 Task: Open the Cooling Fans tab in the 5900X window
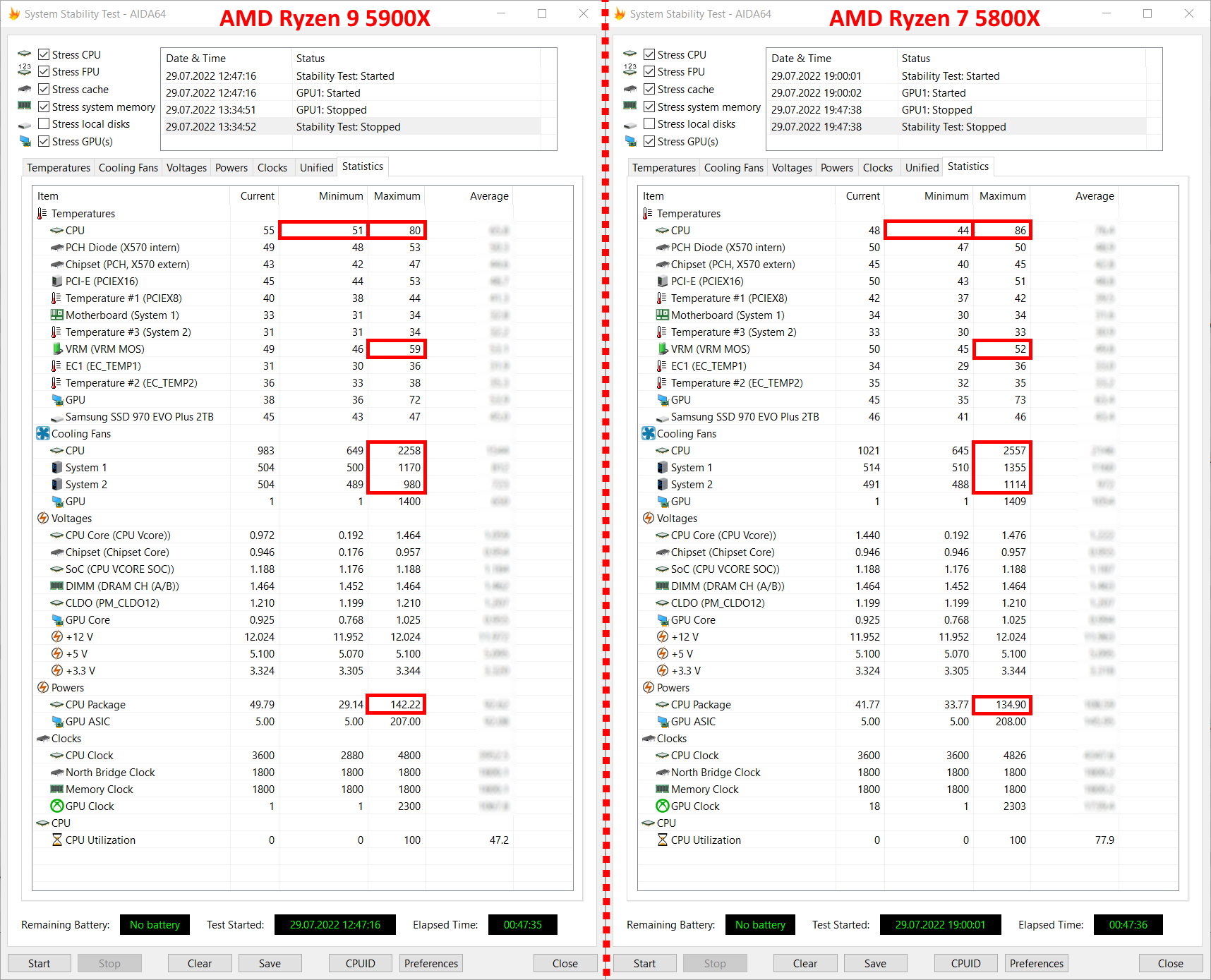coord(128,167)
